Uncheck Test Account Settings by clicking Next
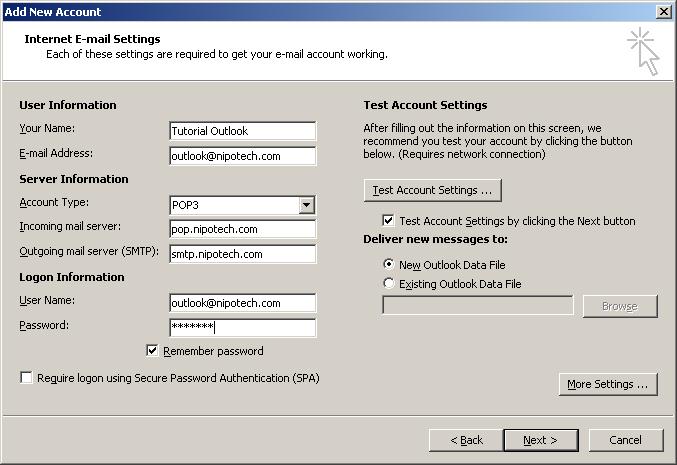This screenshot has height=465, width=677. point(388,221)
